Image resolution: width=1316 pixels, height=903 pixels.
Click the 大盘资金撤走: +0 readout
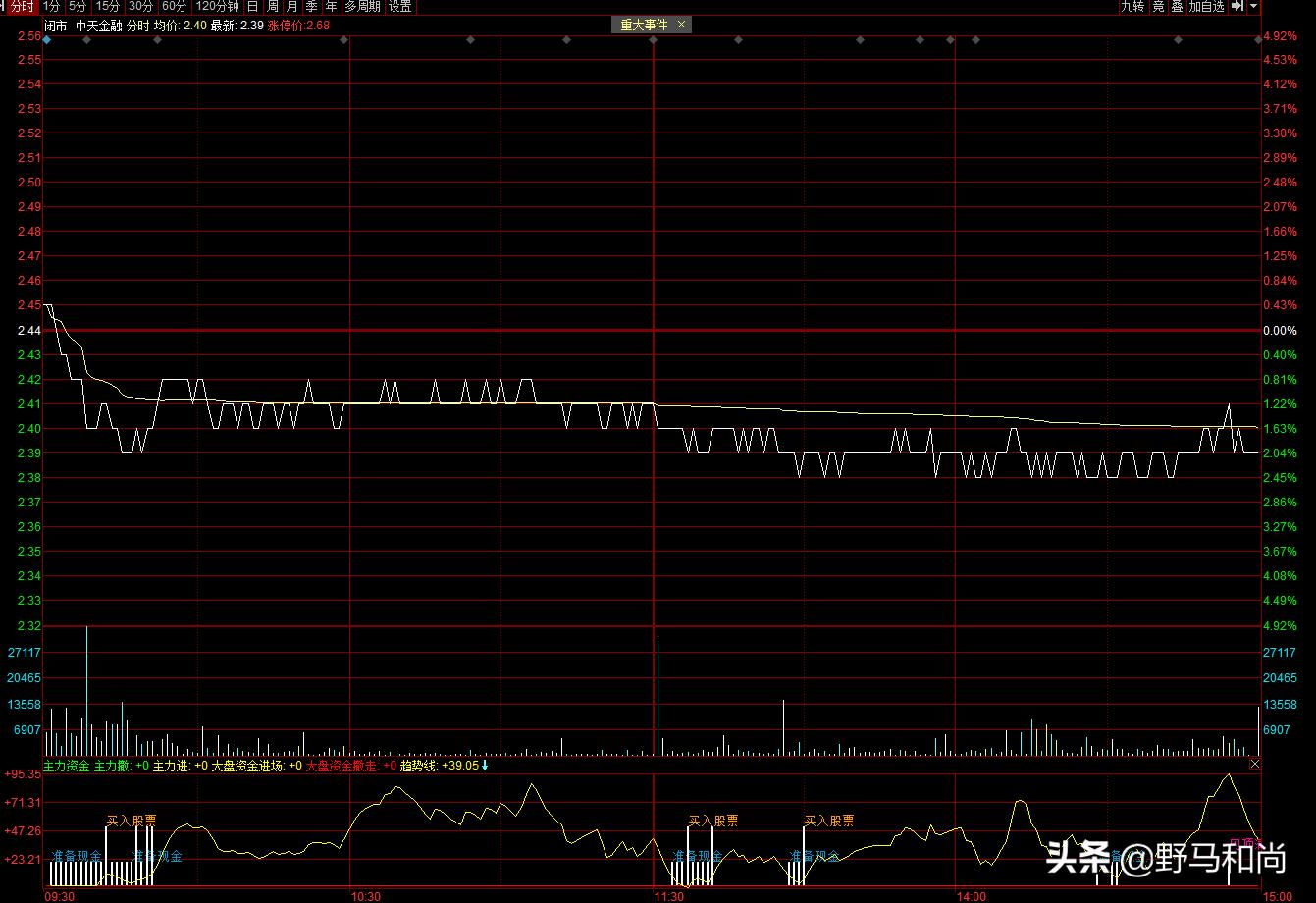tap(351, 766)
